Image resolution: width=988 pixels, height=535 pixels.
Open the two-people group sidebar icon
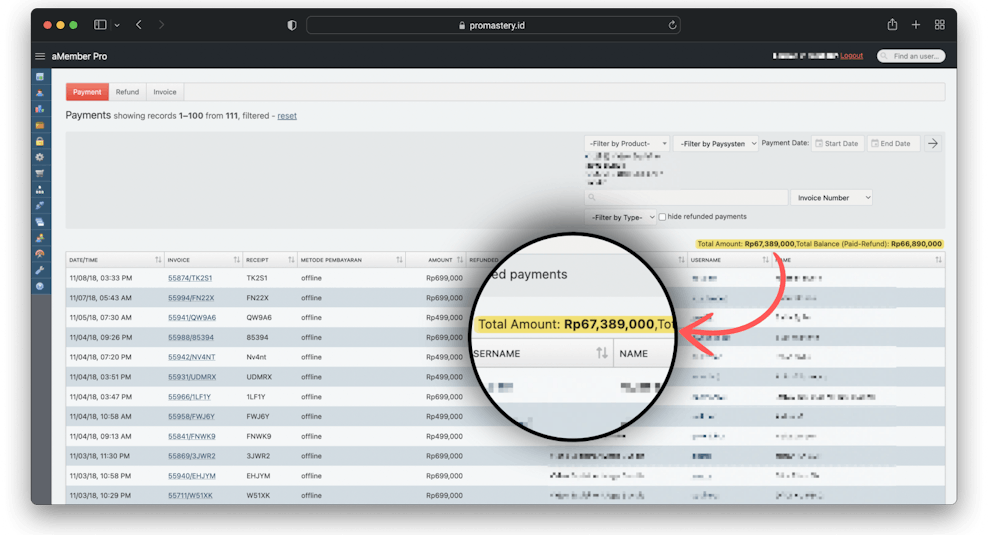(x=40, y=238)
